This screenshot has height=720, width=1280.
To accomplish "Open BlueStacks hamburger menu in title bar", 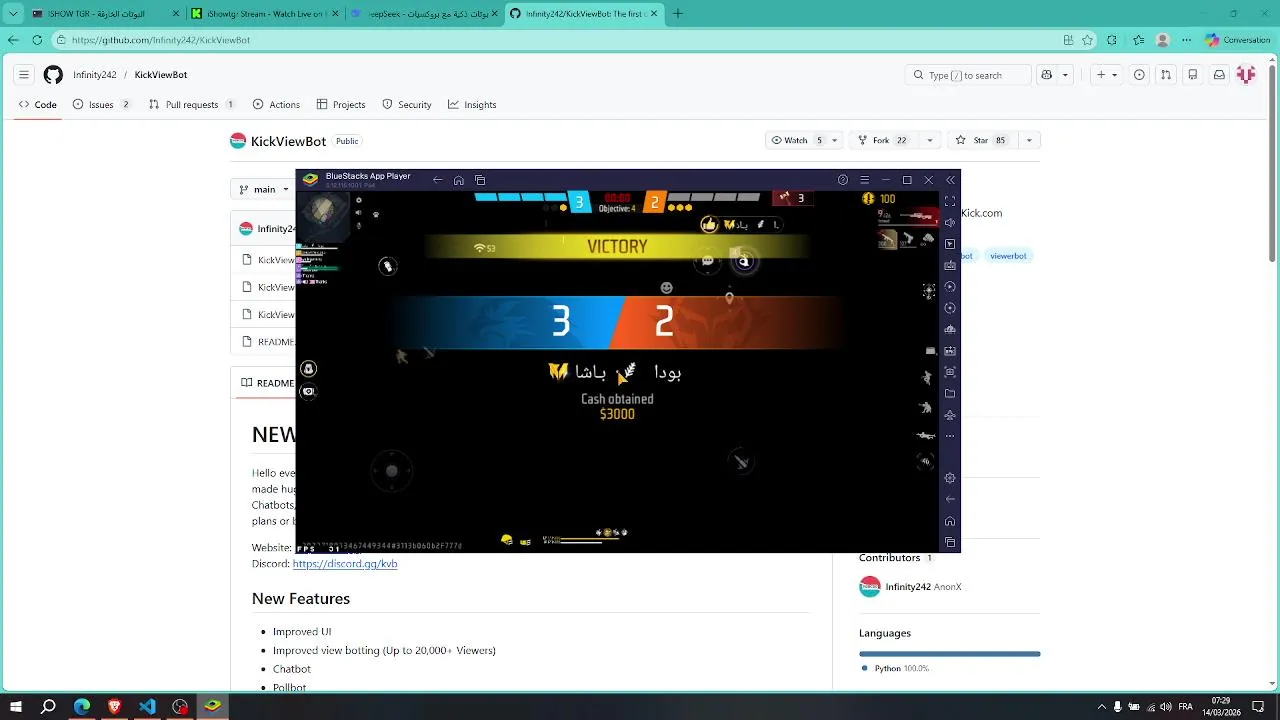I will (864, 180).
